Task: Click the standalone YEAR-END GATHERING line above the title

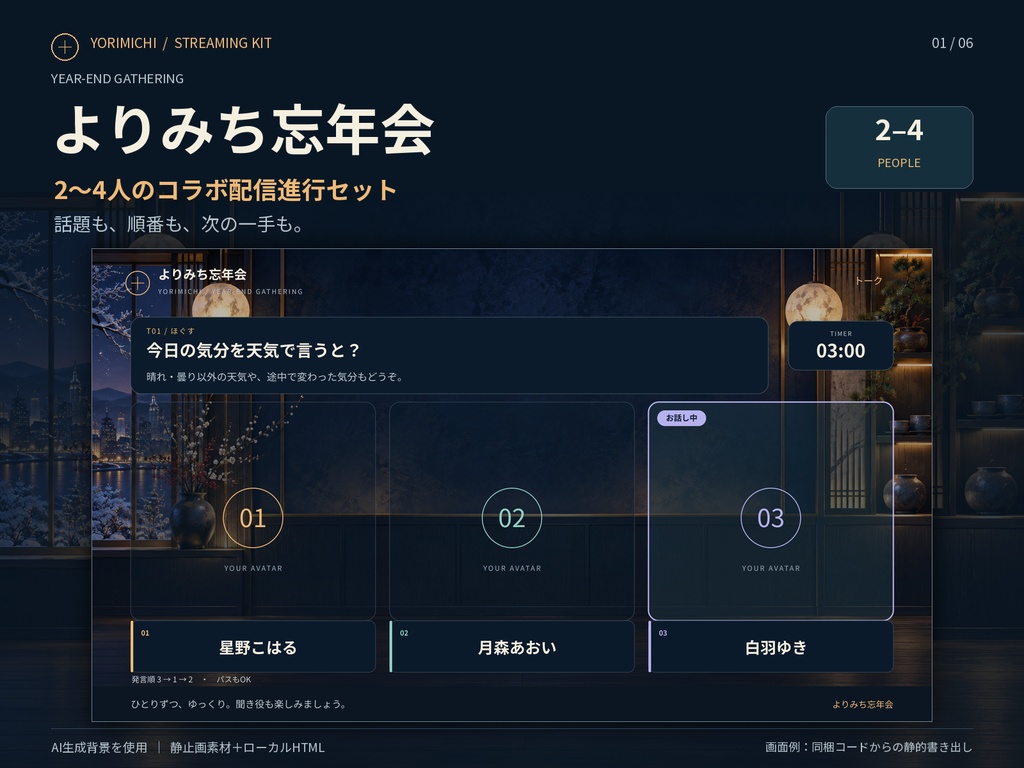Action: coord(118,78)
